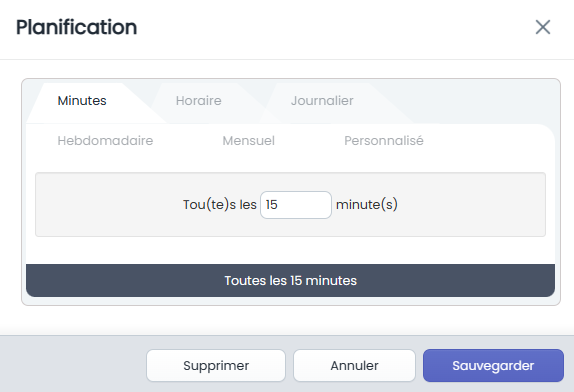Dismiss the dialog via the top-right X icon
Image resolution: width=574 pixels, height=392 pixels.
543,27
